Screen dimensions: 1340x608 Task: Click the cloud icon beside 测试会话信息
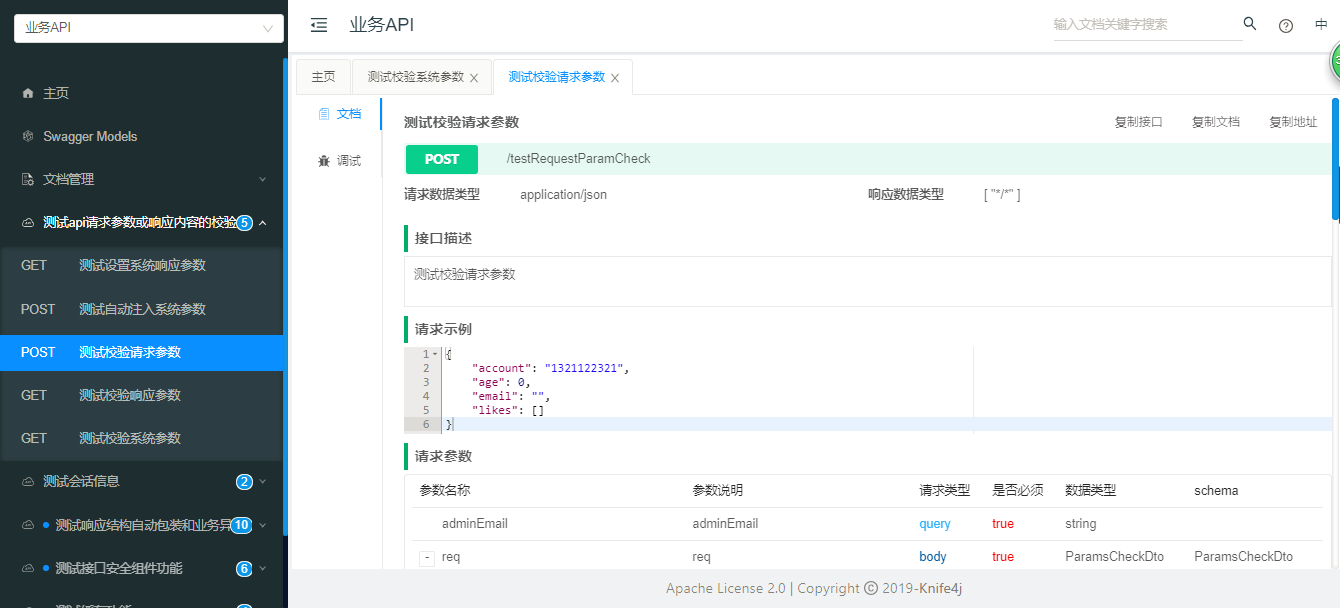point(28,481)
